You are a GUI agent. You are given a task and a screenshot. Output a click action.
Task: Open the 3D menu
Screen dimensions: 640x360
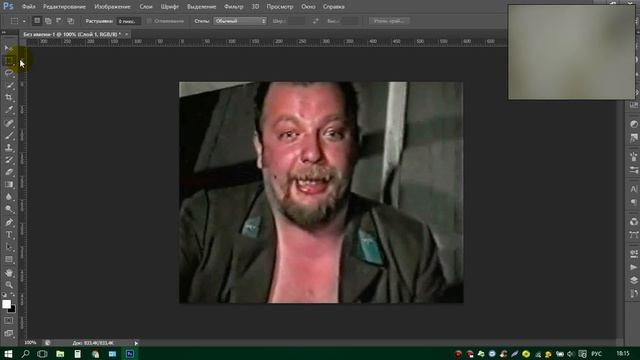pyautogui.click(x=255, y=7)
